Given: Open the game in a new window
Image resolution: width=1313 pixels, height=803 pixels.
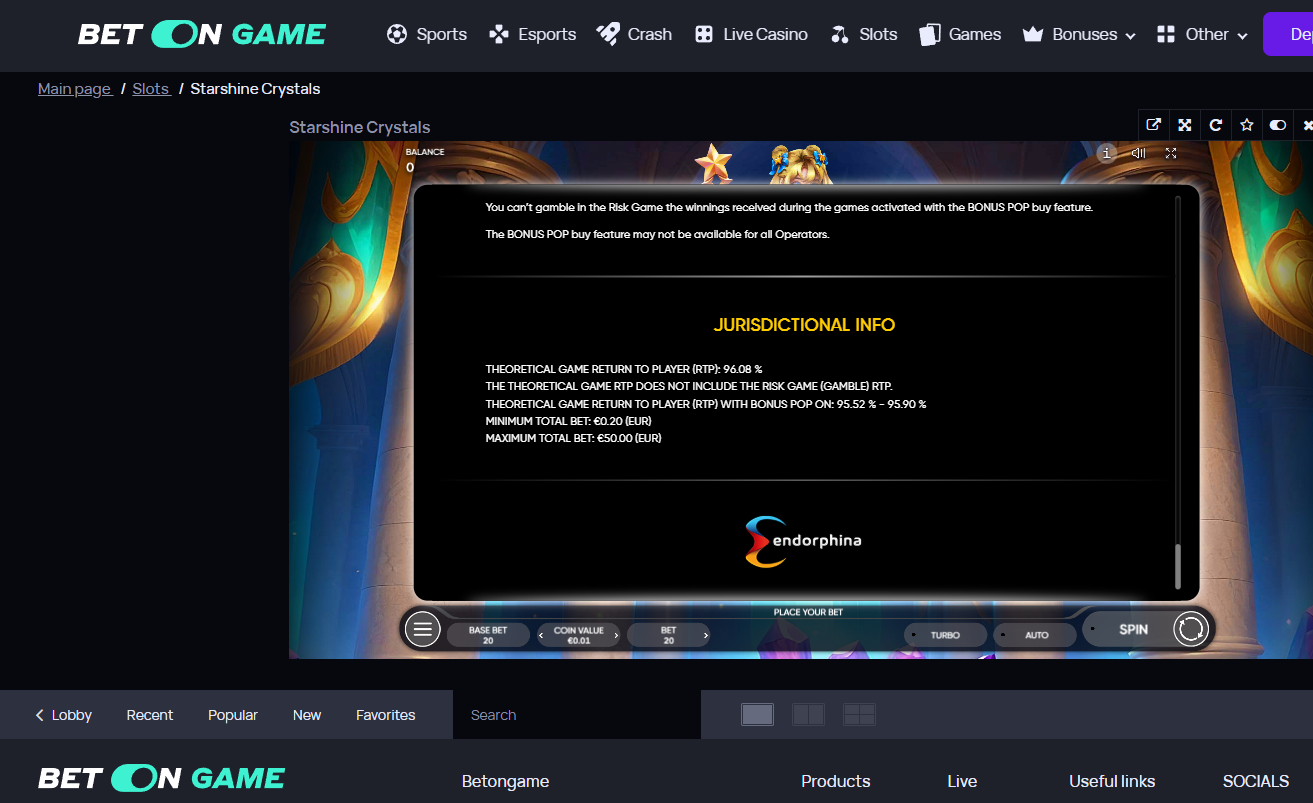Looking at the screenshot, I should (1153, 125).
